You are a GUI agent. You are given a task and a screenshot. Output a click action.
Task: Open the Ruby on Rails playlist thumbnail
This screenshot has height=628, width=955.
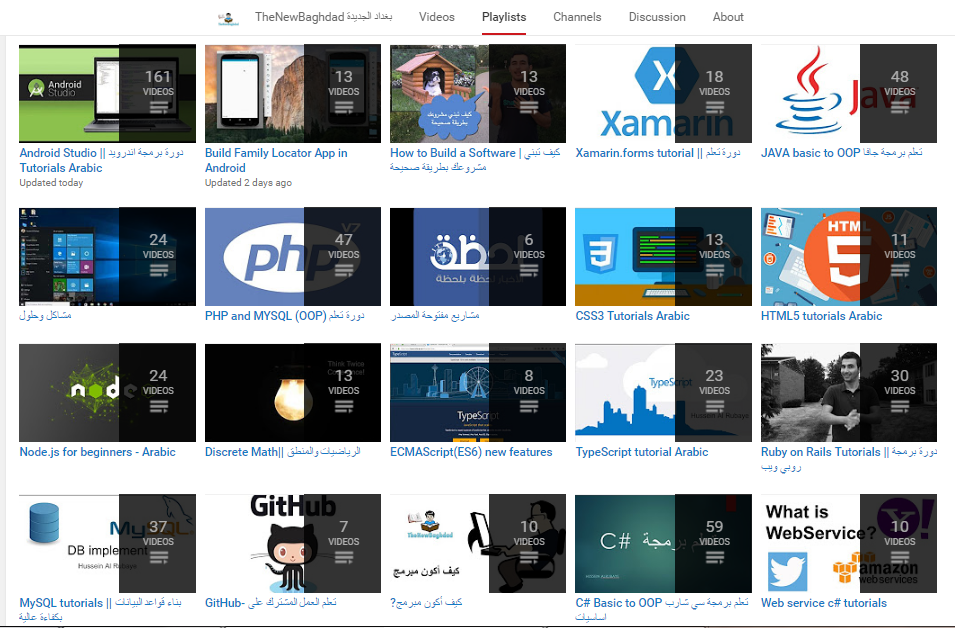(848, 392)
